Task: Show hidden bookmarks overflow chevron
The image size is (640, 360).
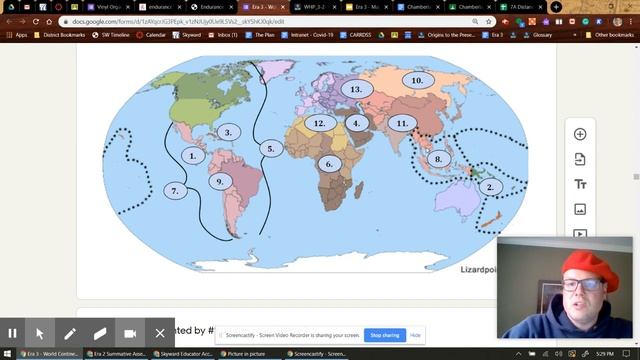Action: coord(575,35)
